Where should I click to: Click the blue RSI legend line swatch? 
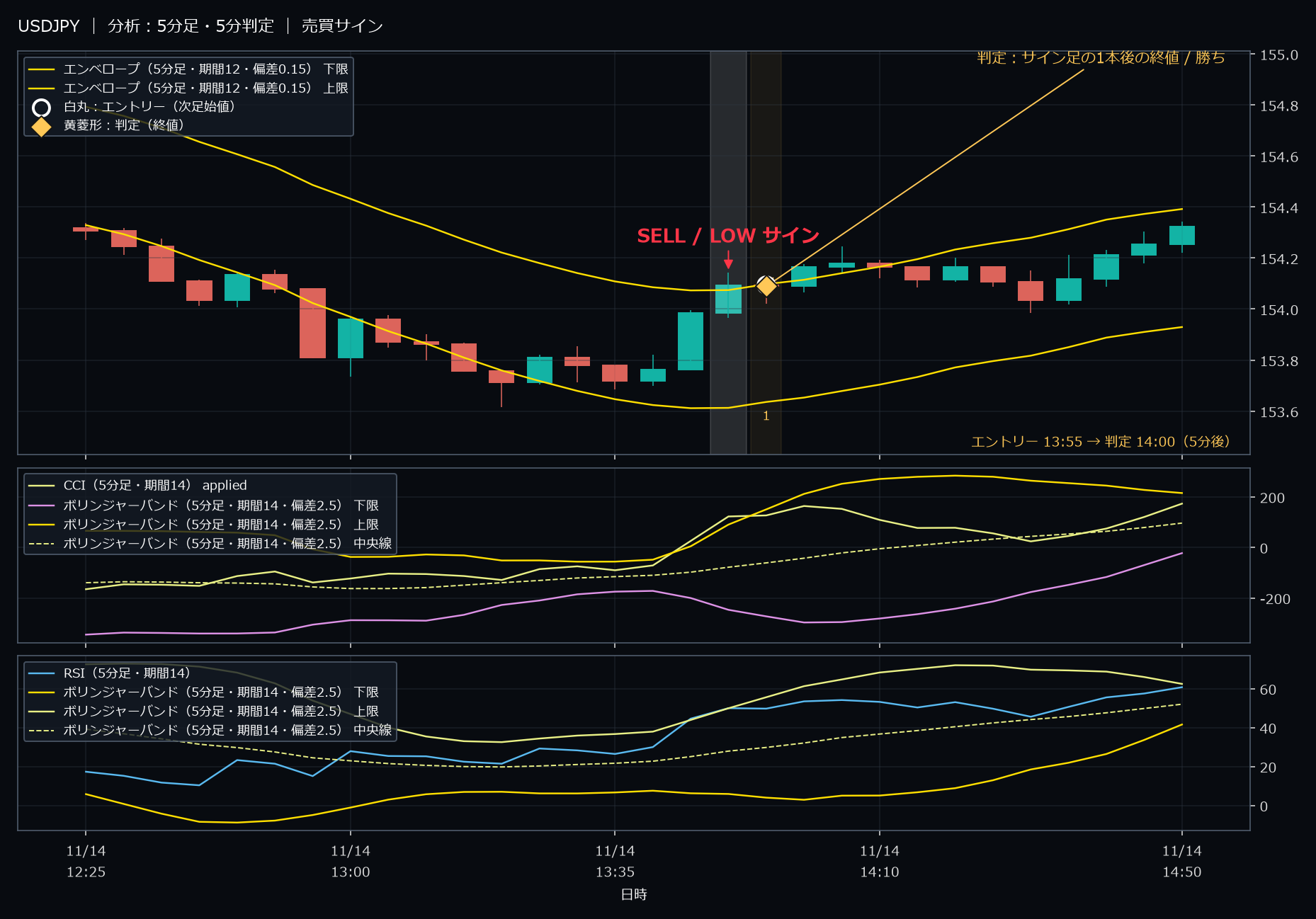(42, 673)
